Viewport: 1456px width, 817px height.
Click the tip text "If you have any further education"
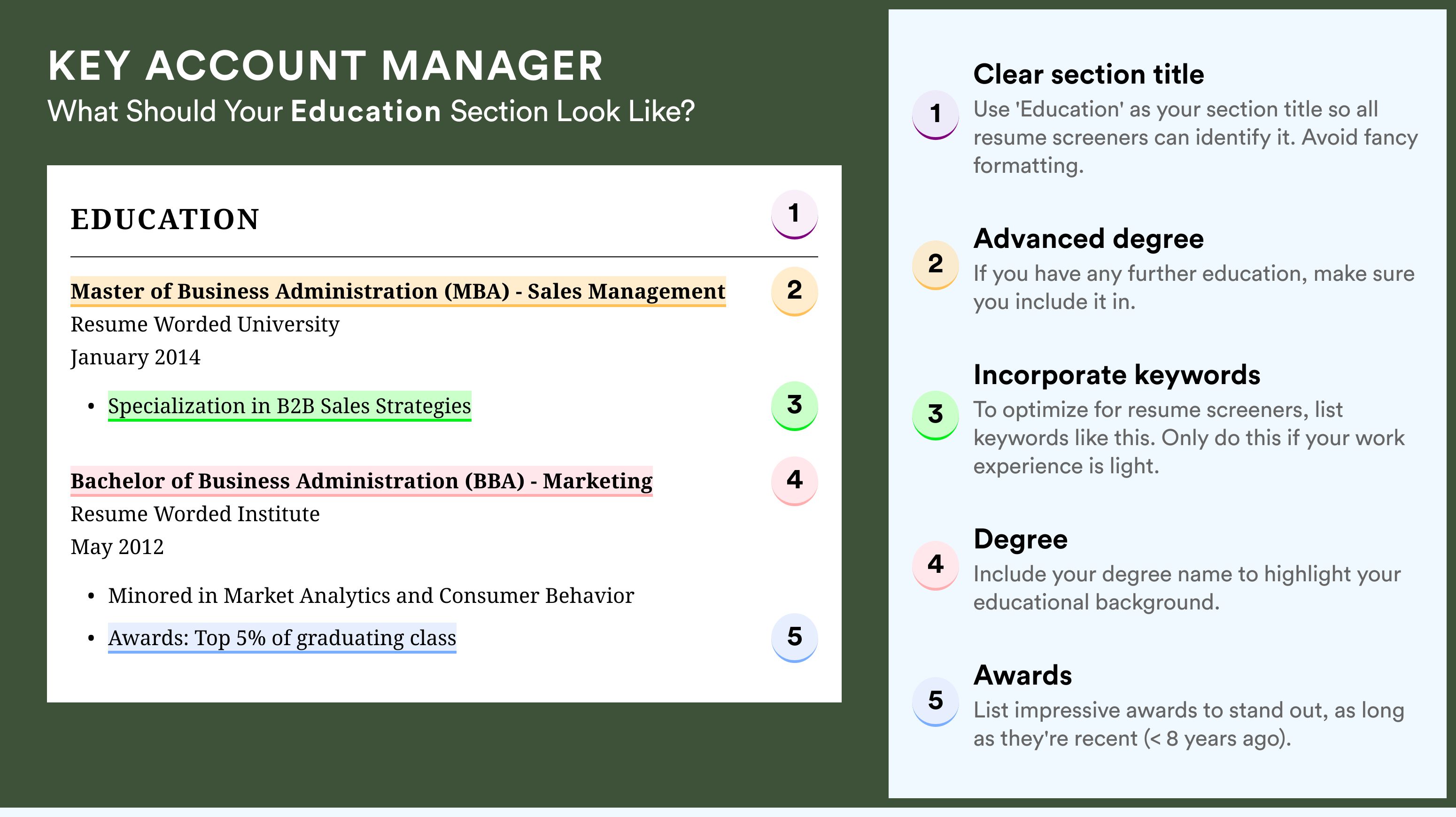1194,287
